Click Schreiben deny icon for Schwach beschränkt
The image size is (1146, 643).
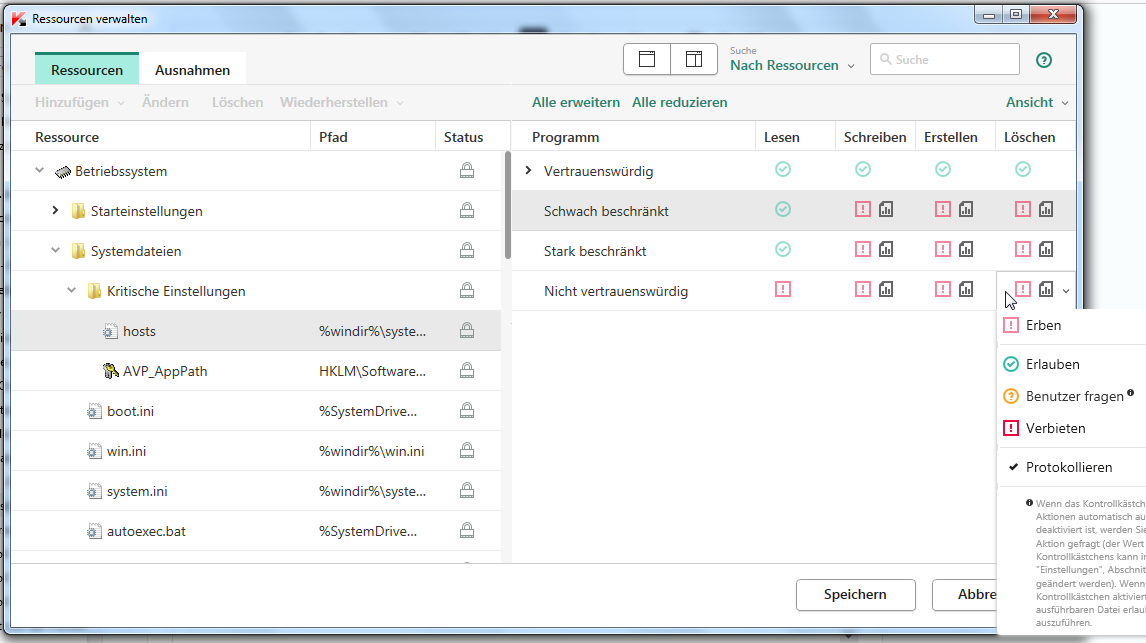tap(863, 209)
